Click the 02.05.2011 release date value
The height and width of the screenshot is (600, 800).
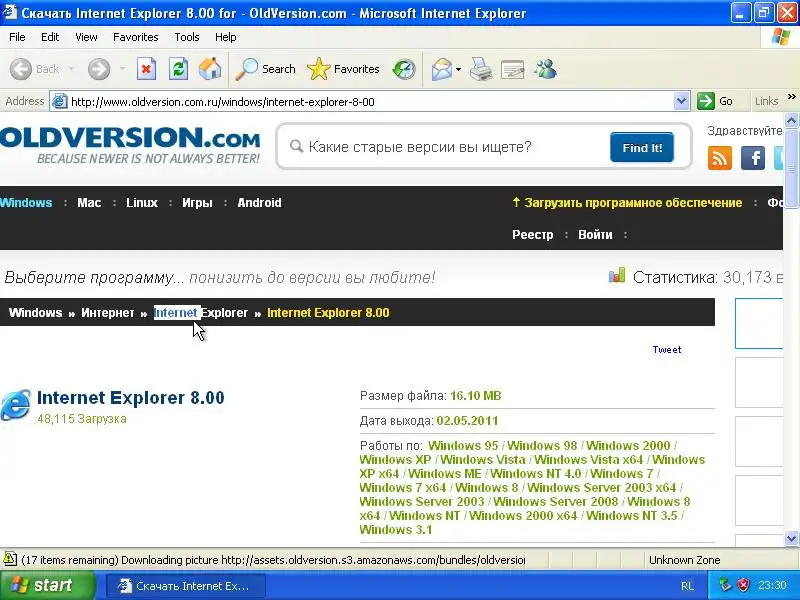(x=467, y=421)
